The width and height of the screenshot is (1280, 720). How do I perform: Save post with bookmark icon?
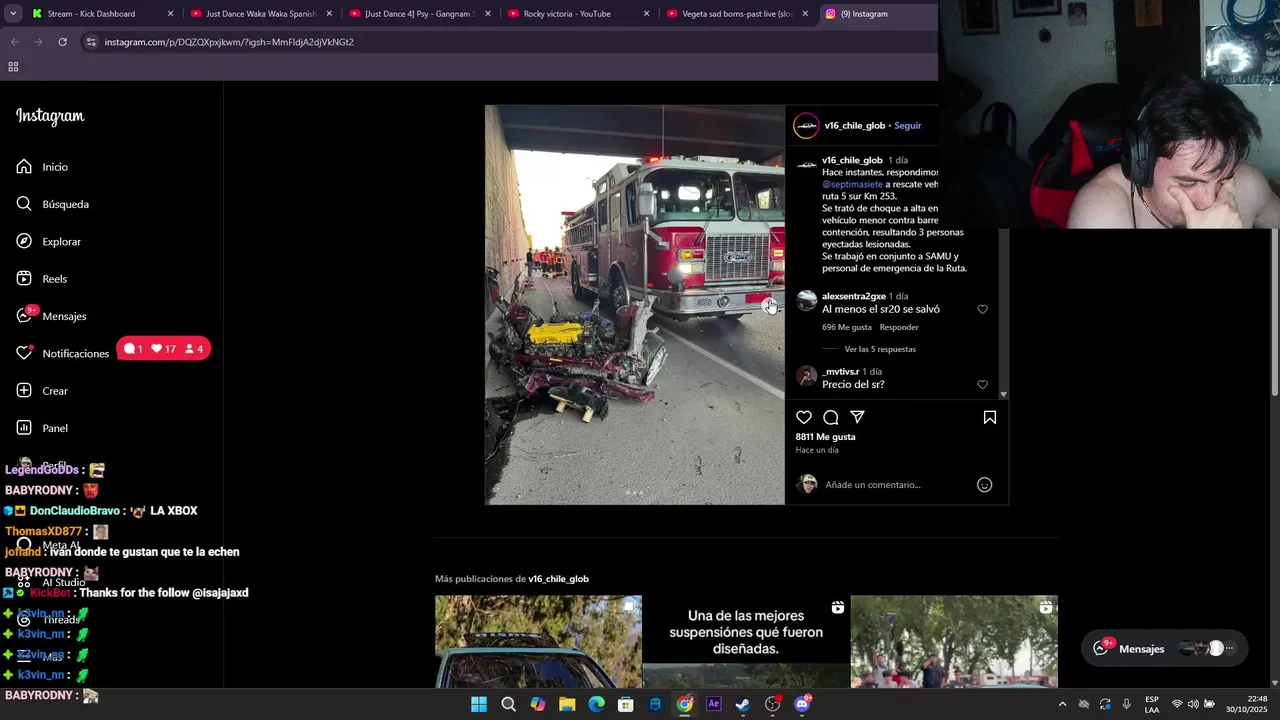[989, 417]
